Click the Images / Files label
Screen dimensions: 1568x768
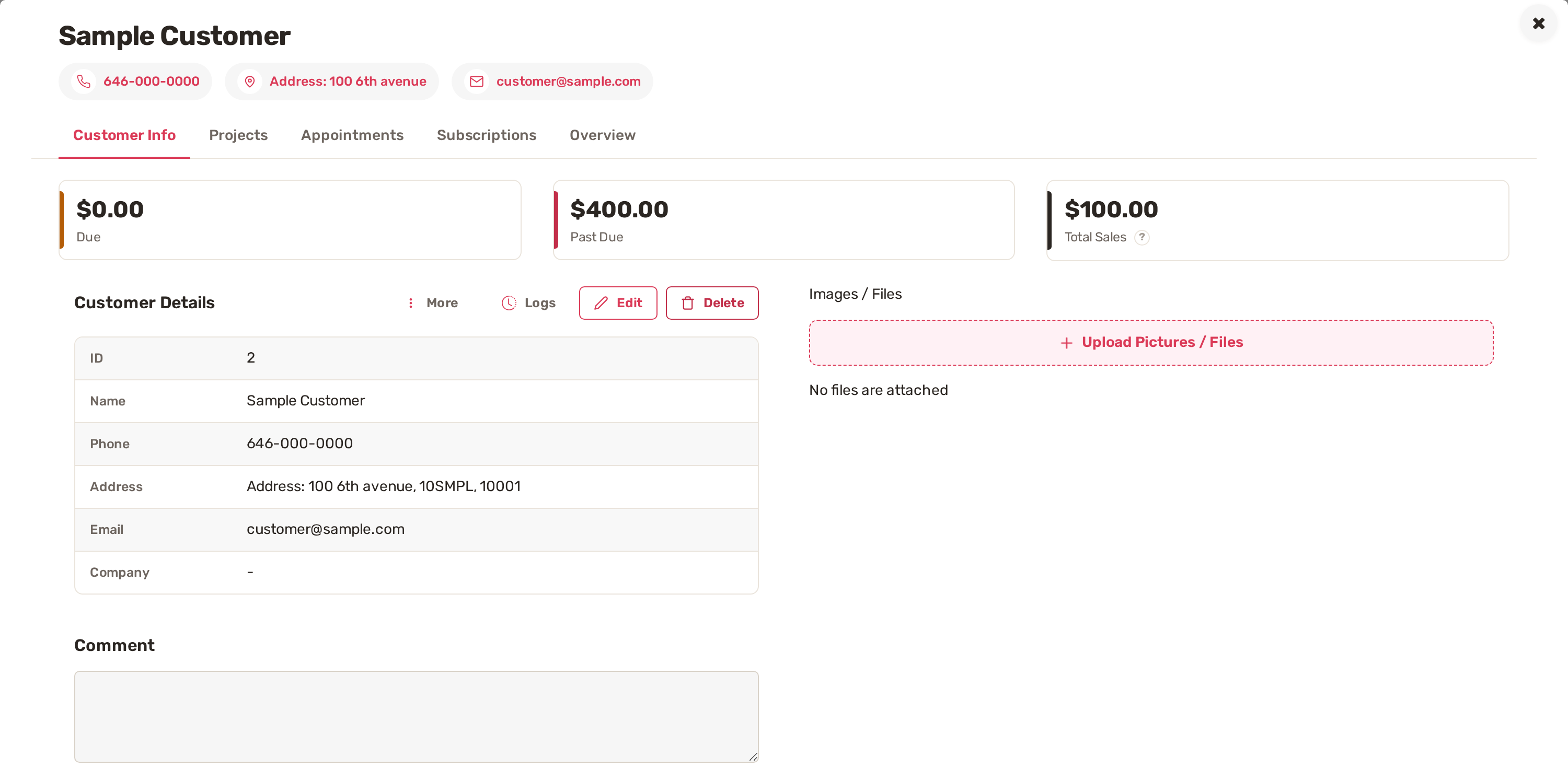[x=855, y=294]
